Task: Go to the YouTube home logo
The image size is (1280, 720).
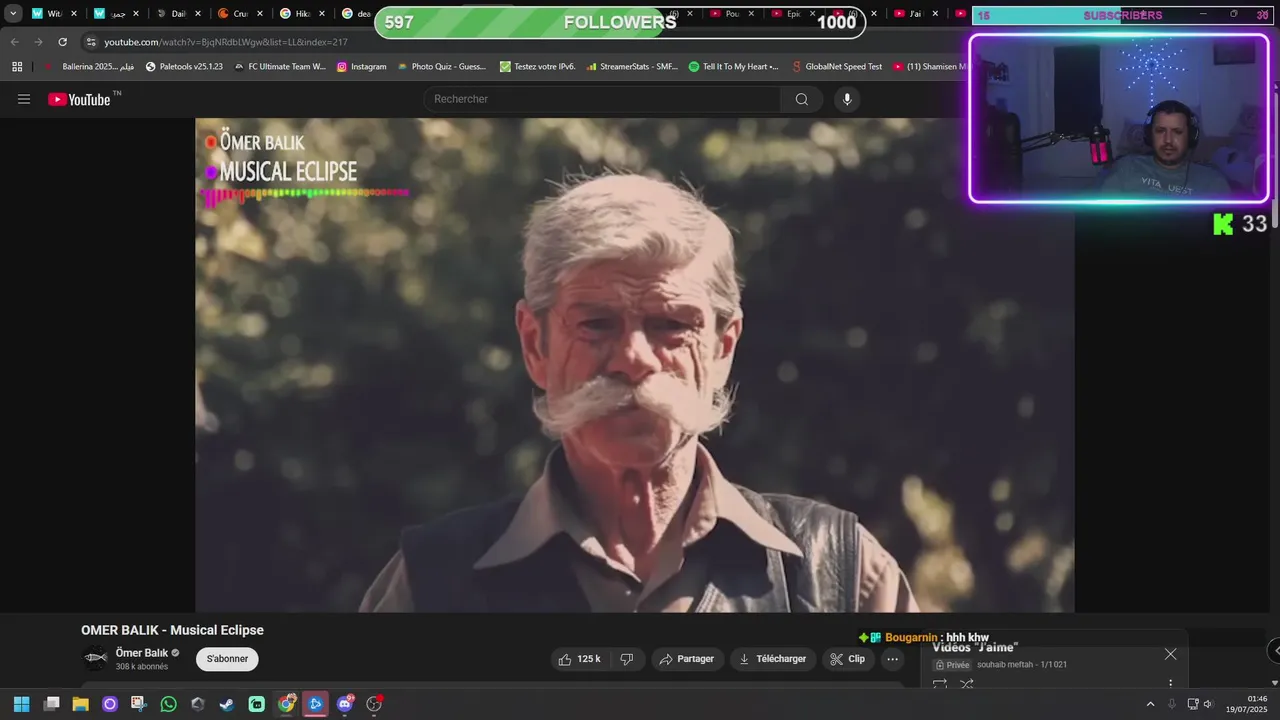Action: (79, 99)
